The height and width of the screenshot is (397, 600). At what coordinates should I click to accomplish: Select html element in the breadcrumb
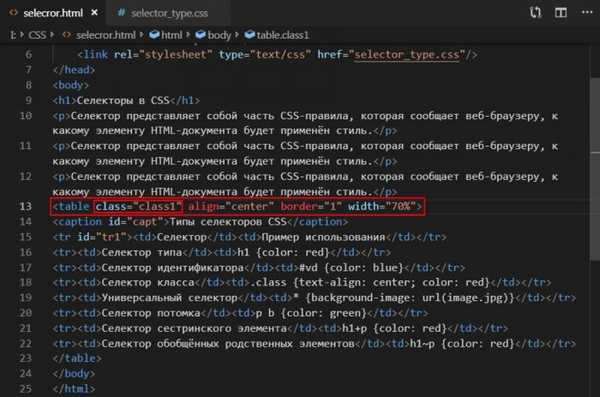pyautogui.click(x=171, y=35)
